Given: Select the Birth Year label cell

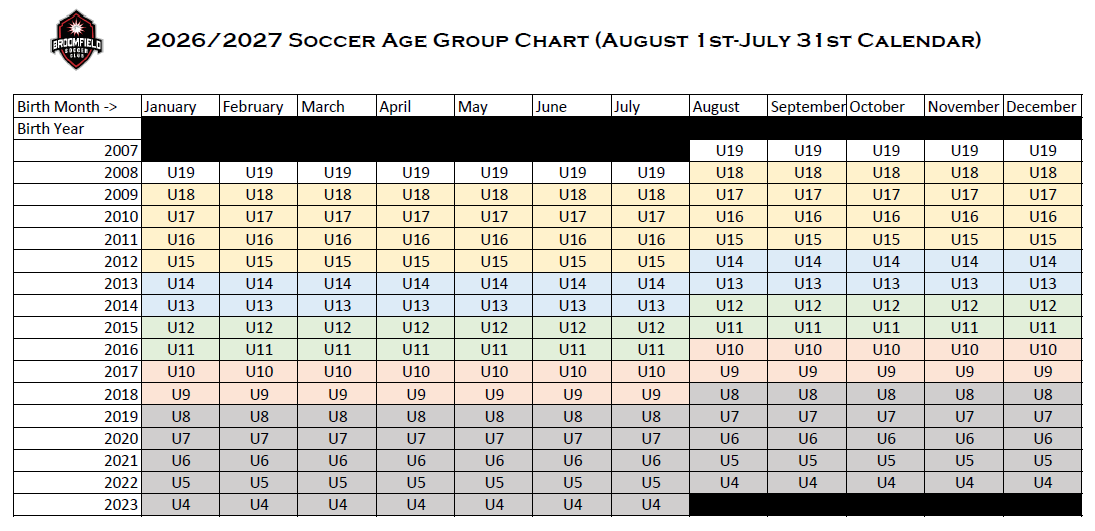Looking at the screenshot, I should [77, 129].
